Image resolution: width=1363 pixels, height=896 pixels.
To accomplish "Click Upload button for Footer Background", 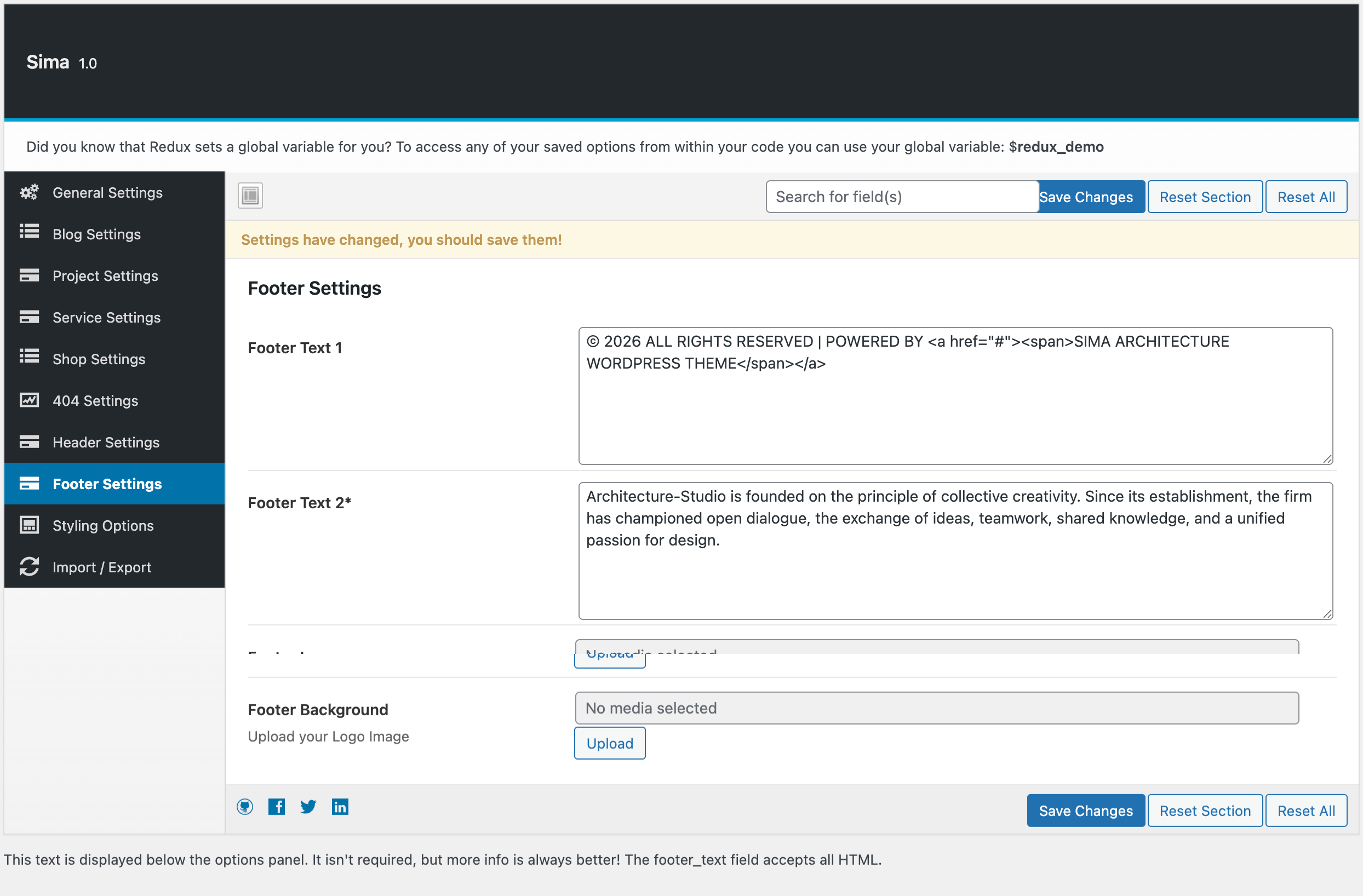I will pyautogui.click(x=610, y=743).
